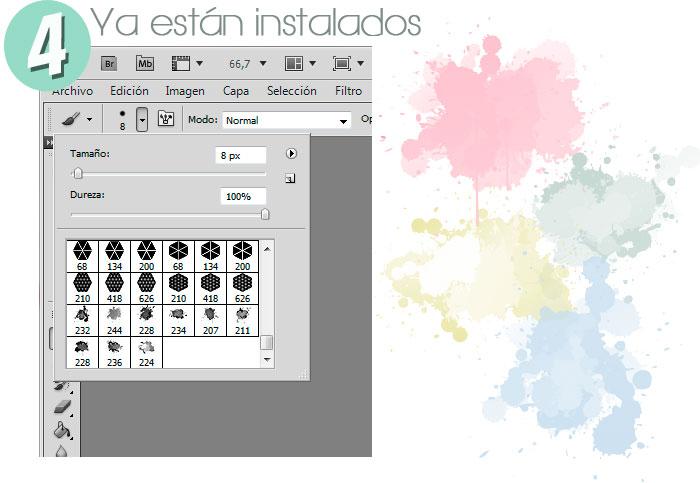Image resolution: width=700 pixels, height=483 pixels.
Task: Select the Blur droplet tool
Action: tap(61, 450)
